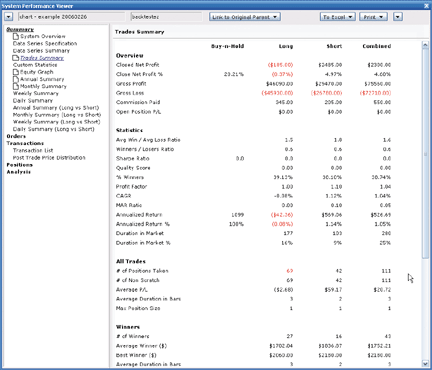
Task: Select the Transactions section
Action: 25,143
